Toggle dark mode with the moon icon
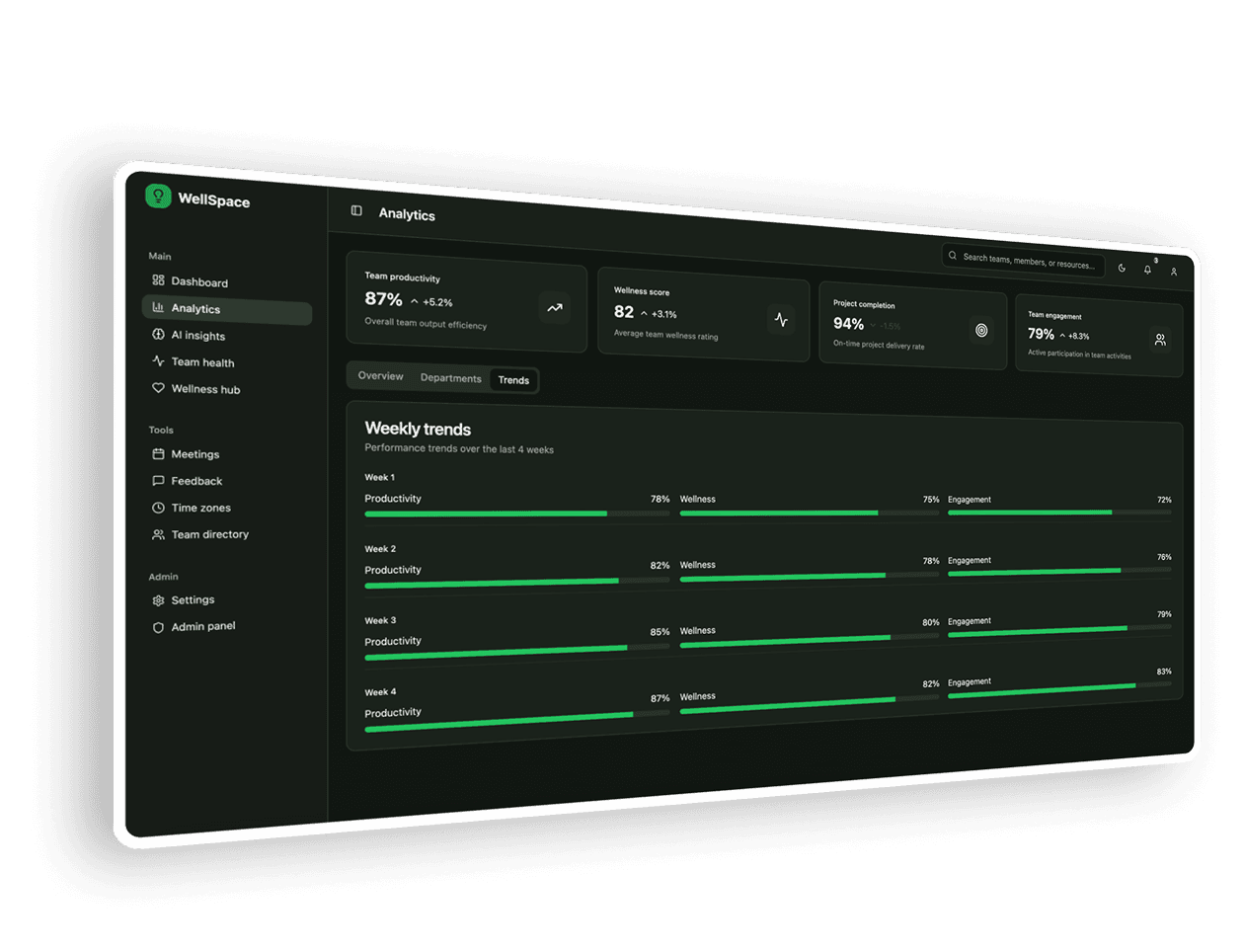Viewport: 1244px width, 952px height. pyautogui.click(x=1122, y=268)
